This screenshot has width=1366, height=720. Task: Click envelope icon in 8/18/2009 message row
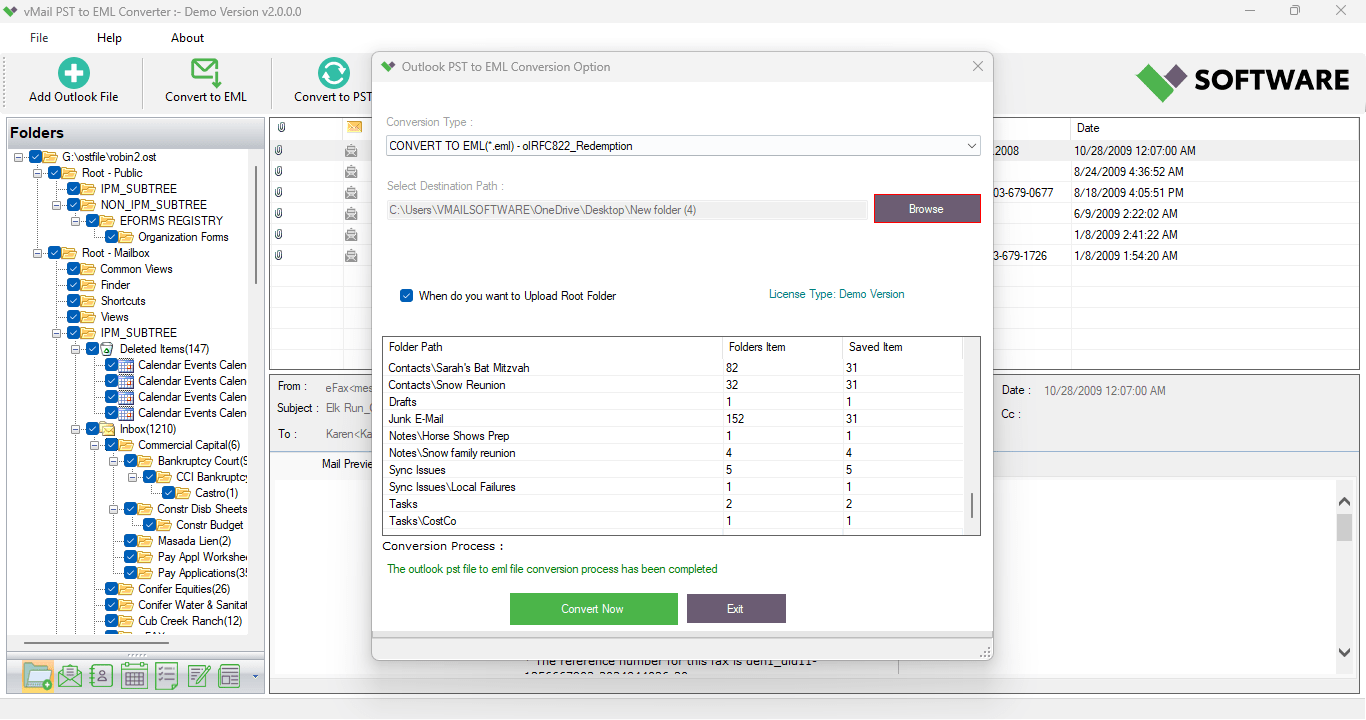pos(352,193)
